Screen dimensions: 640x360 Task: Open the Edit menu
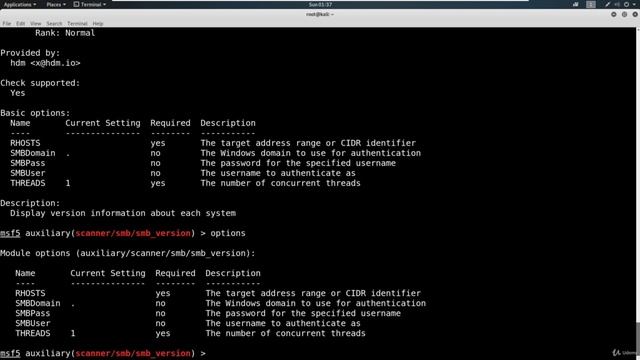tap(20, 24)
